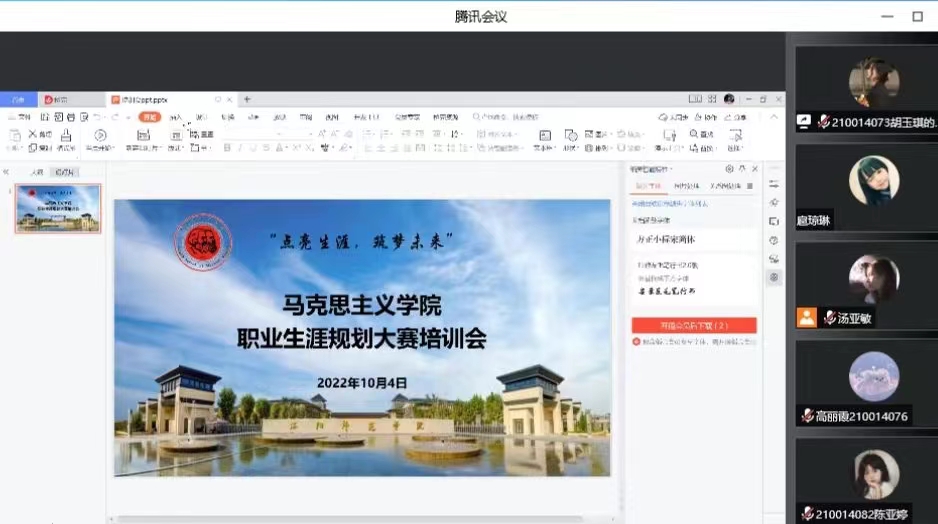Click the red font download button
The image size is (938, 524).
click(694, 326)
